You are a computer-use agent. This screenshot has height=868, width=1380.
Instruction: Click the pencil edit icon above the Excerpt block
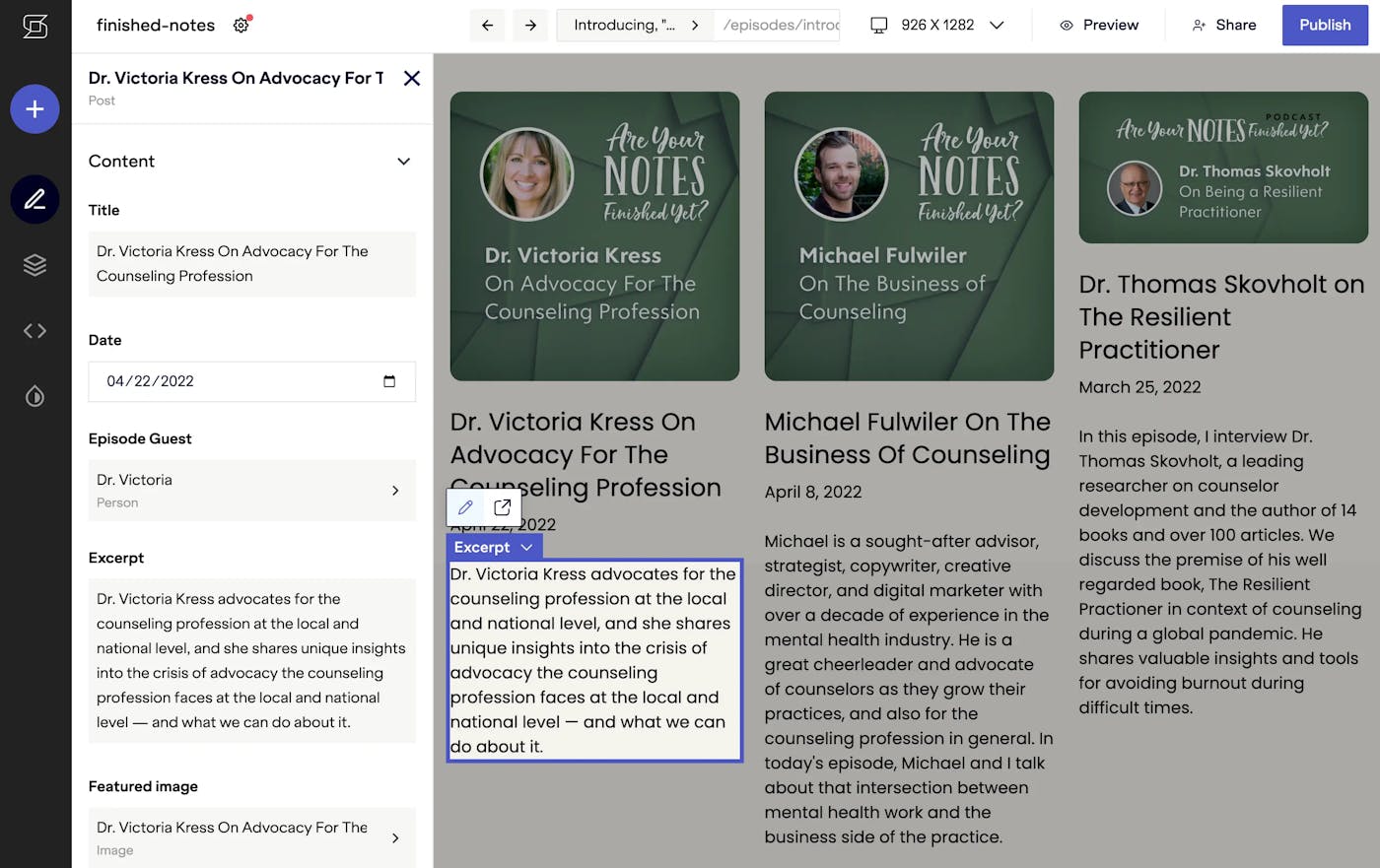click(465, 506)
